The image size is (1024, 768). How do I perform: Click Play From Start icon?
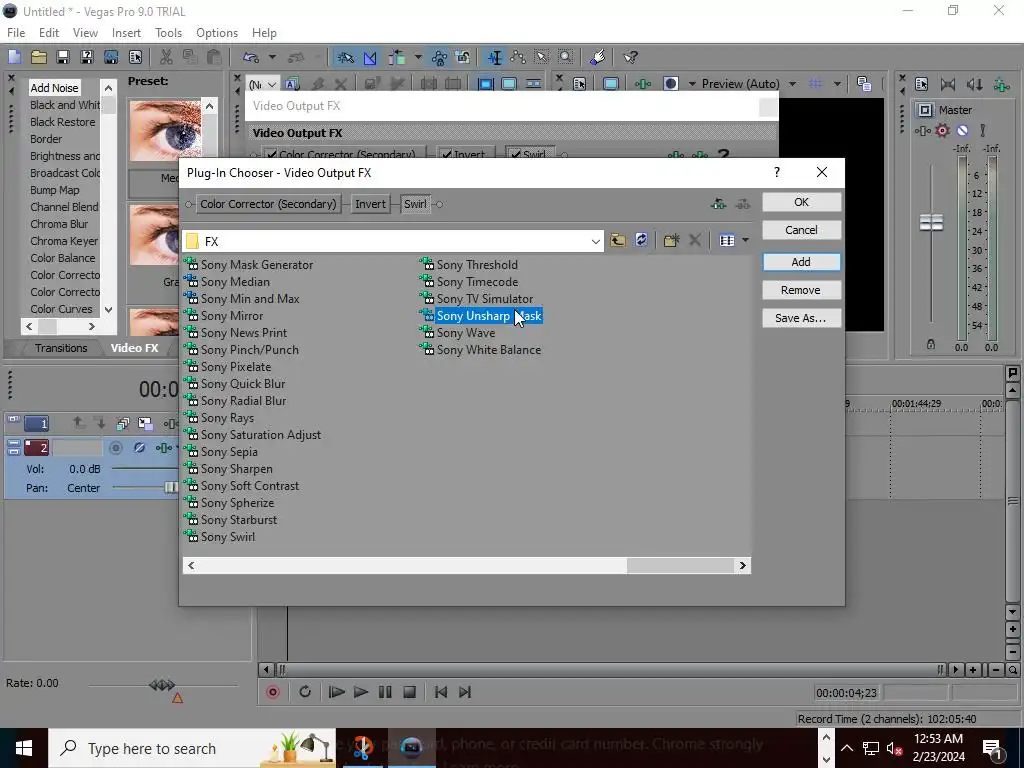pos(336,692)
